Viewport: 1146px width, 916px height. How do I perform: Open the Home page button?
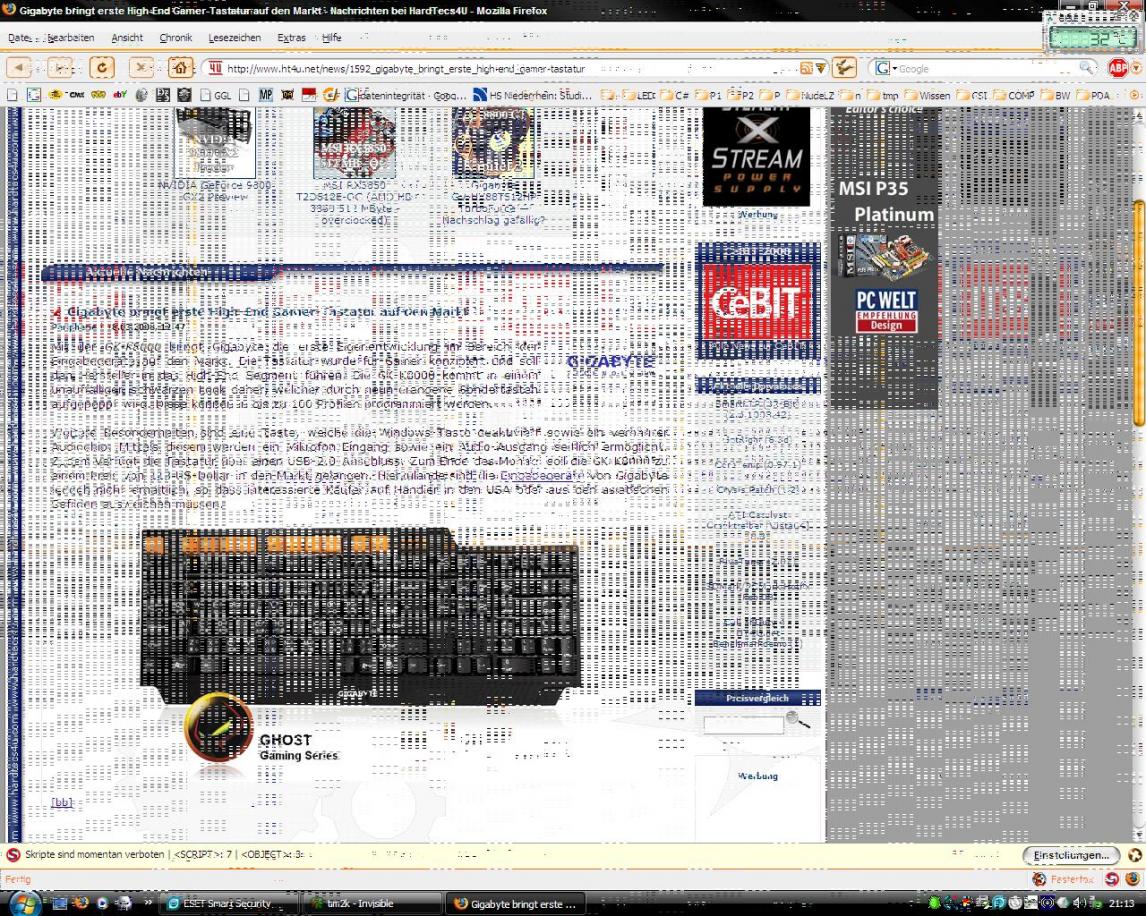180,68
